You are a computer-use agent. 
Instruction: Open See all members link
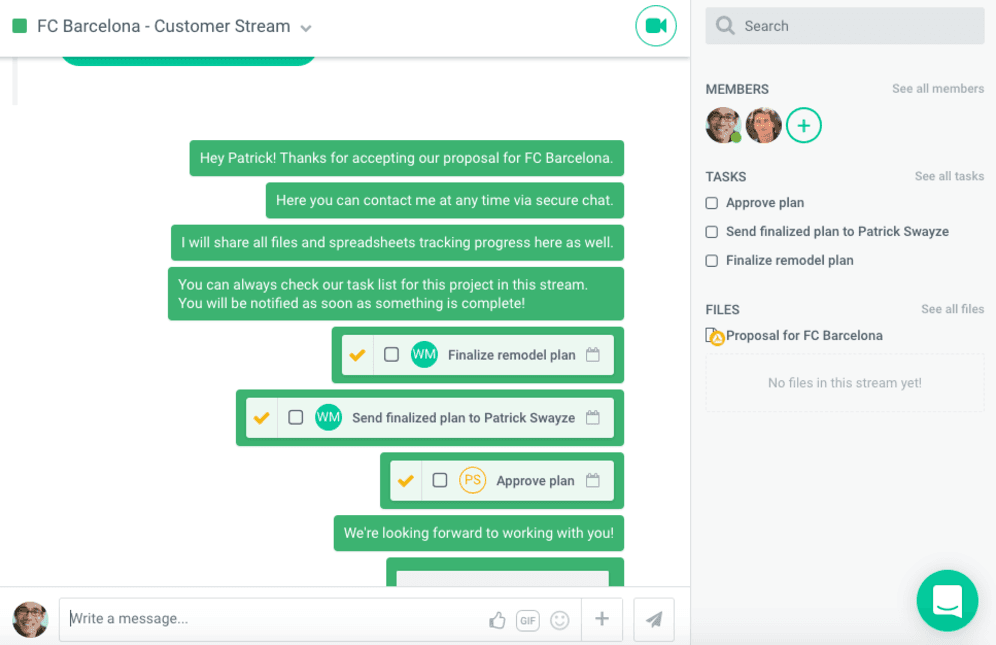point(937,89)
